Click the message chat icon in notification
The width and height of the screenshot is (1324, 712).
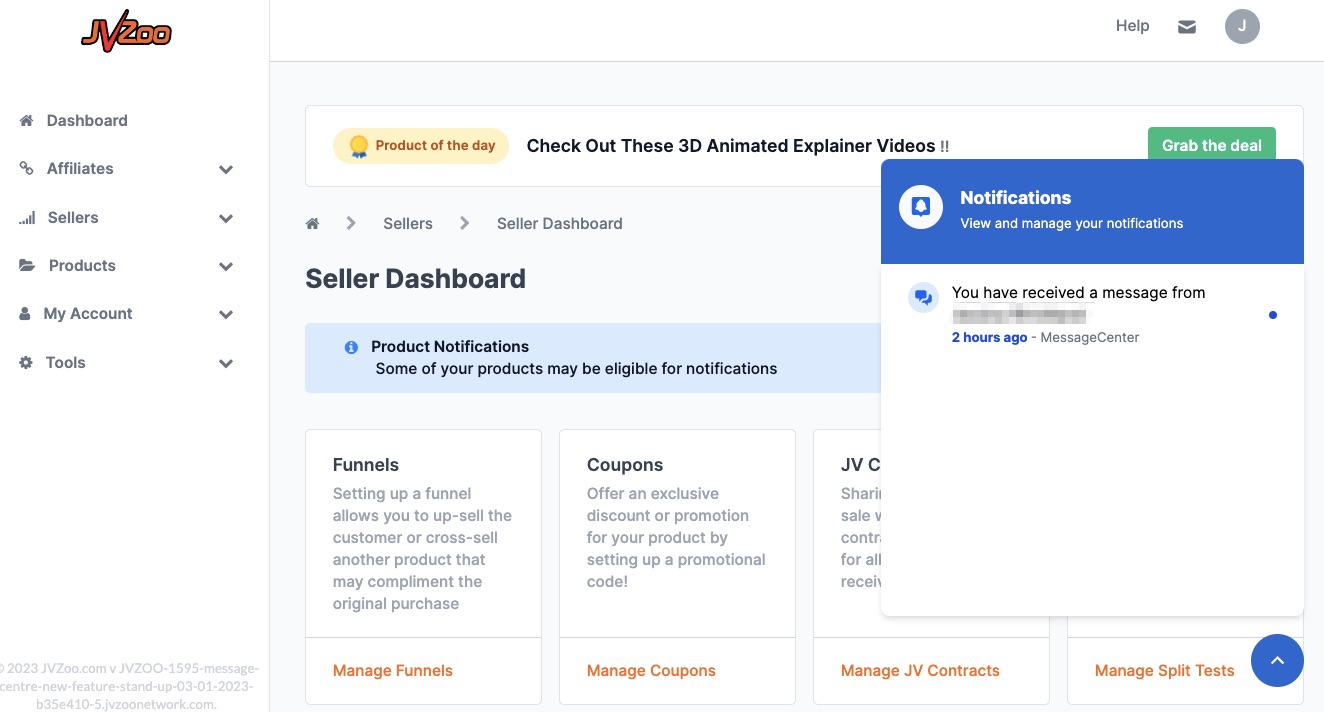click(923, 297)
